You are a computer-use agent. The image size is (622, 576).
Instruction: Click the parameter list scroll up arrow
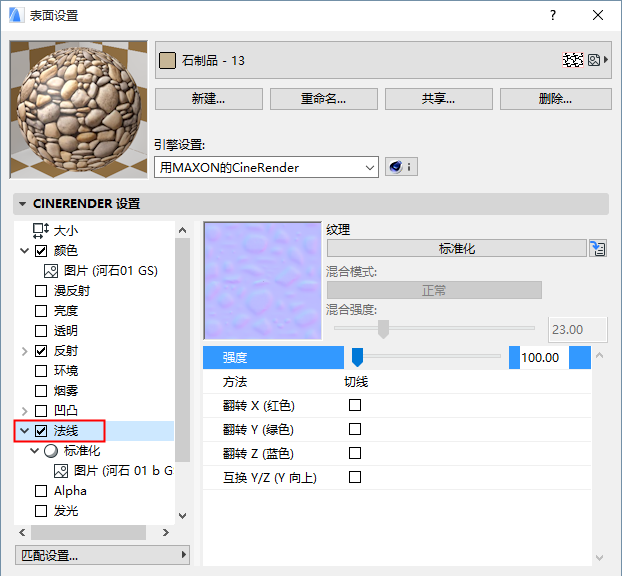[599, 355]
